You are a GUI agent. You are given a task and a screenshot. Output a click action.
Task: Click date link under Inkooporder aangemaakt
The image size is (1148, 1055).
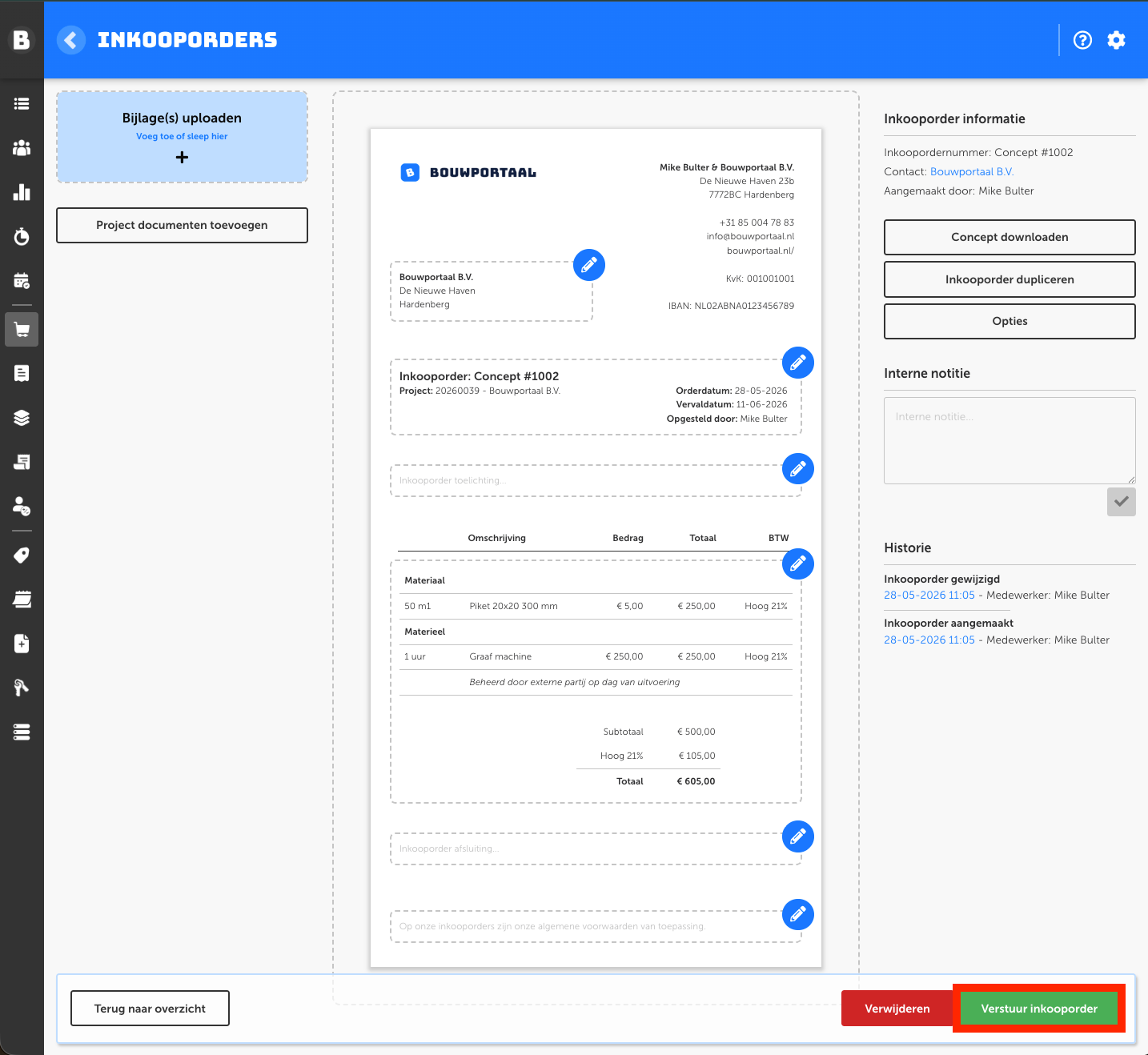pyautogui.click(x=929, y=640)
